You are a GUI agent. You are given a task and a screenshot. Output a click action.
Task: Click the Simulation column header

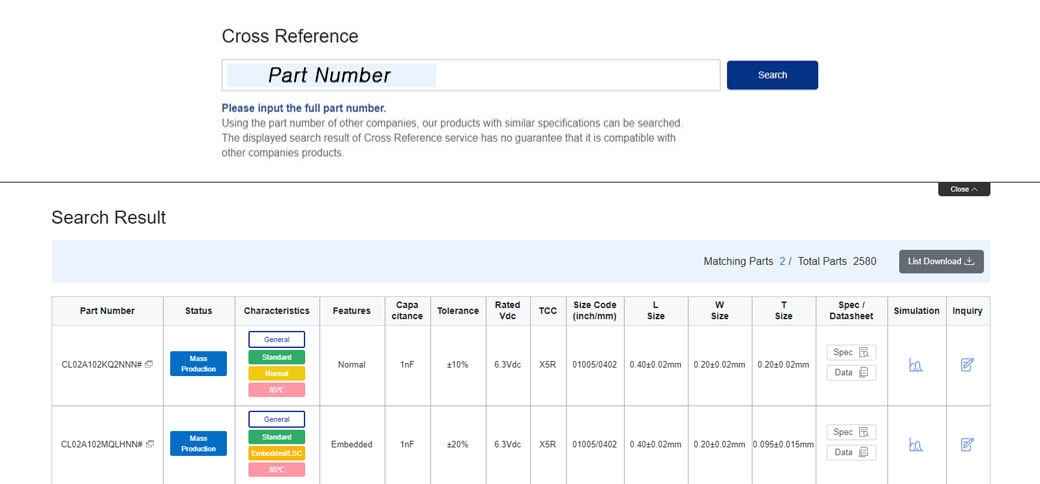coord(916,311)
